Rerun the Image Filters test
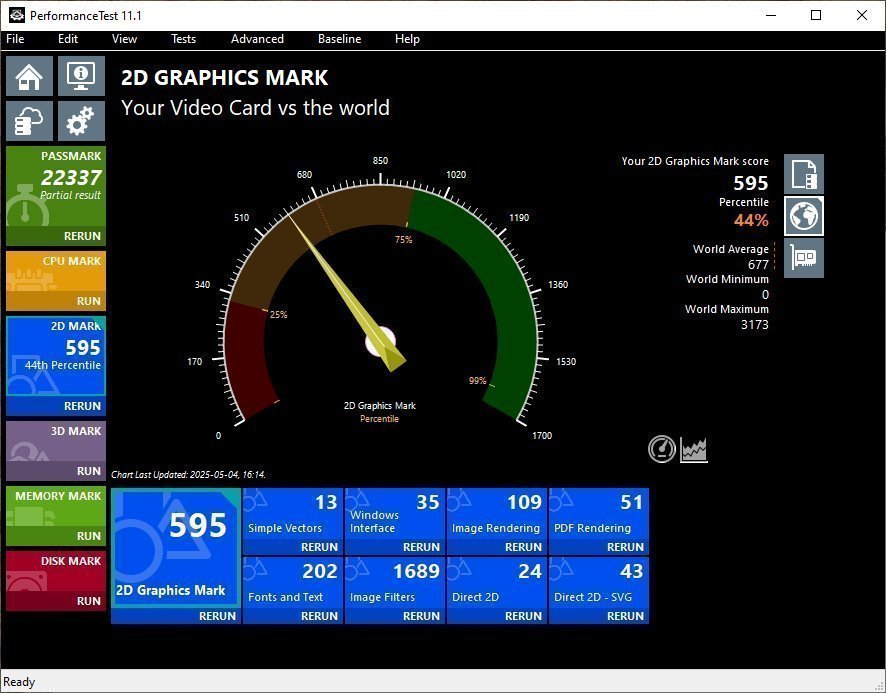This screenshot has width=886, height=693. pos(421,616)
